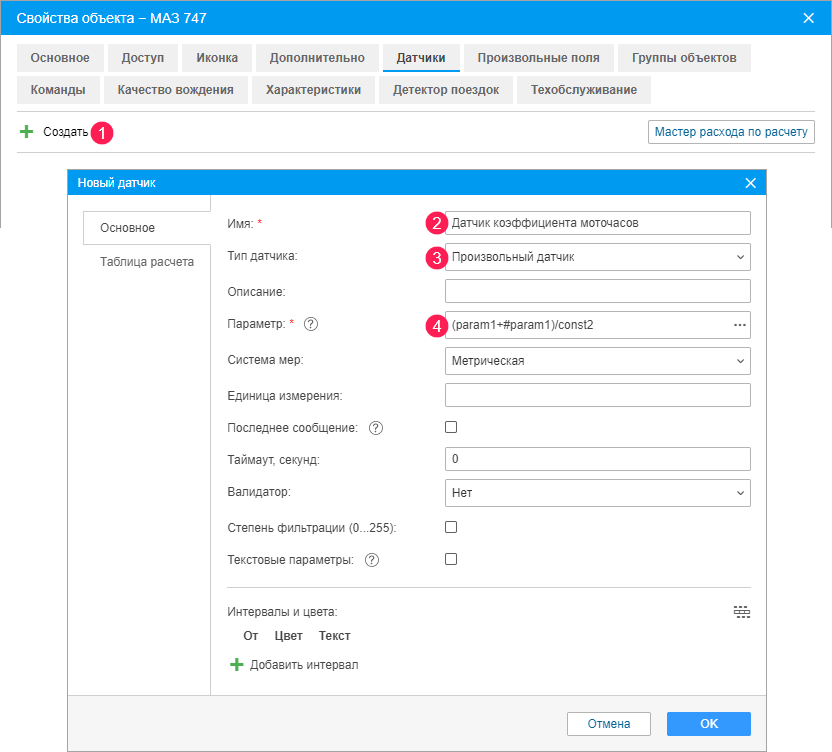Enable the Текстовые параметры checkbox
832x752 pixels.
(x=451, y=559)
